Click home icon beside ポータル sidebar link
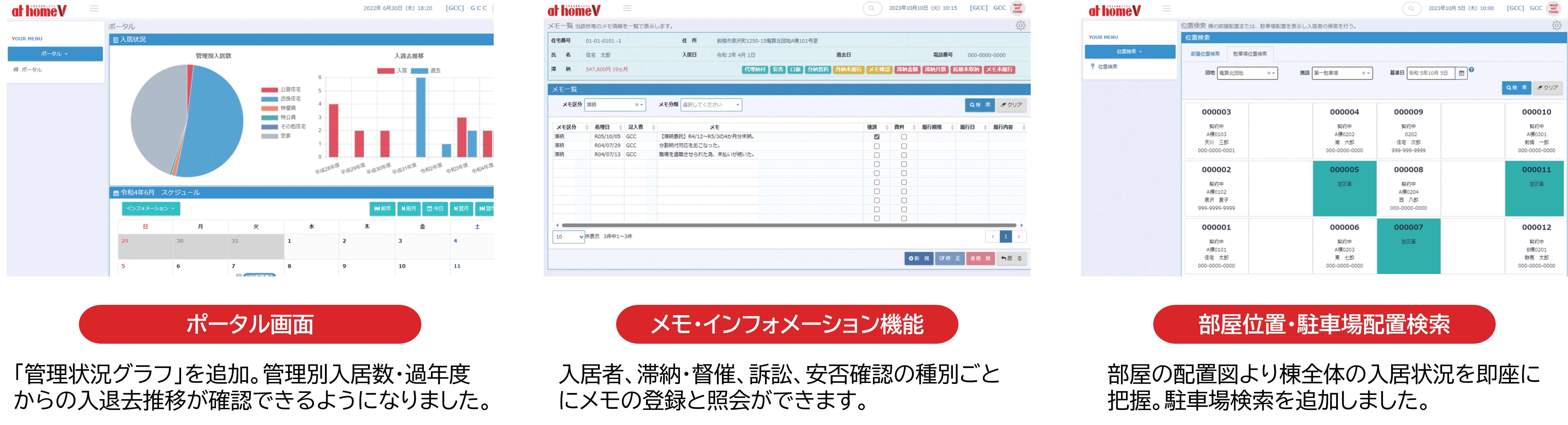Viewport: 1568px width, 425px height. point(16,69)
